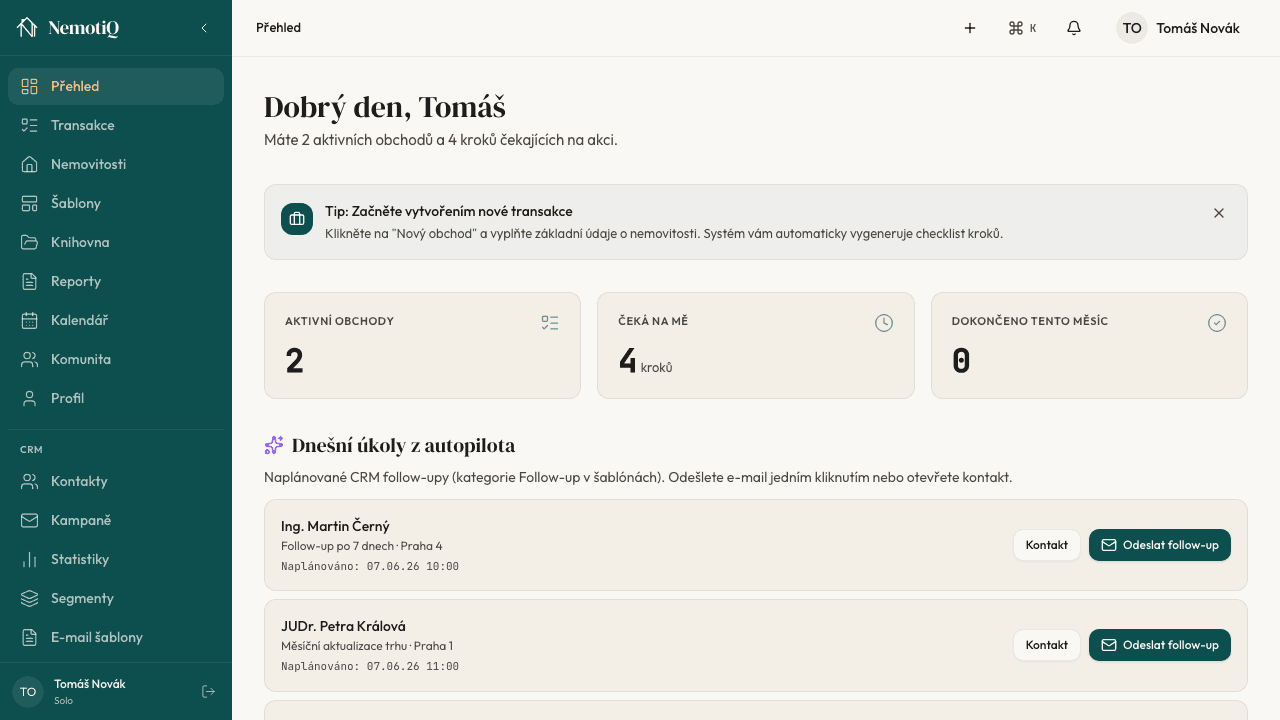Open Šablony in sidebar

click(116, 203)
